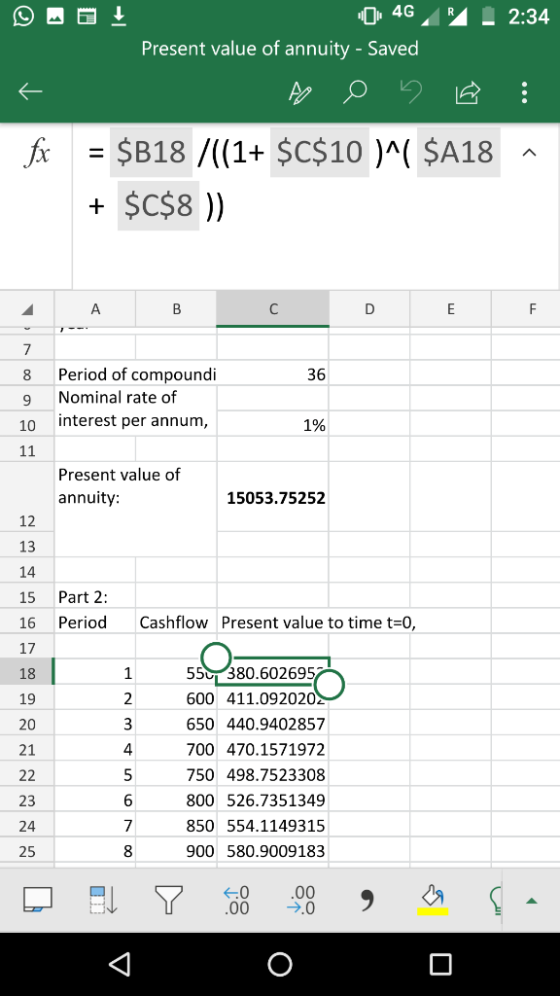
Task: Select row 18 header
Action: point(27,673)
